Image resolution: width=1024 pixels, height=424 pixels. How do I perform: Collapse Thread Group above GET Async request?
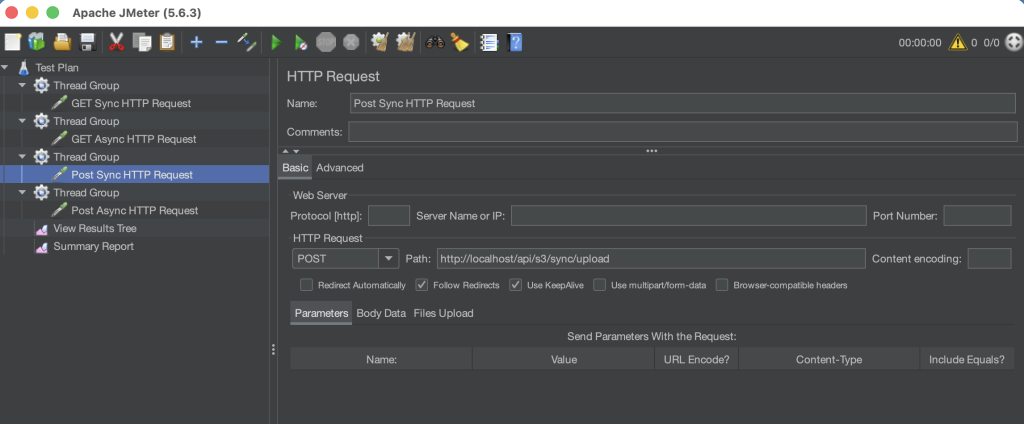(x=23, y=121)
